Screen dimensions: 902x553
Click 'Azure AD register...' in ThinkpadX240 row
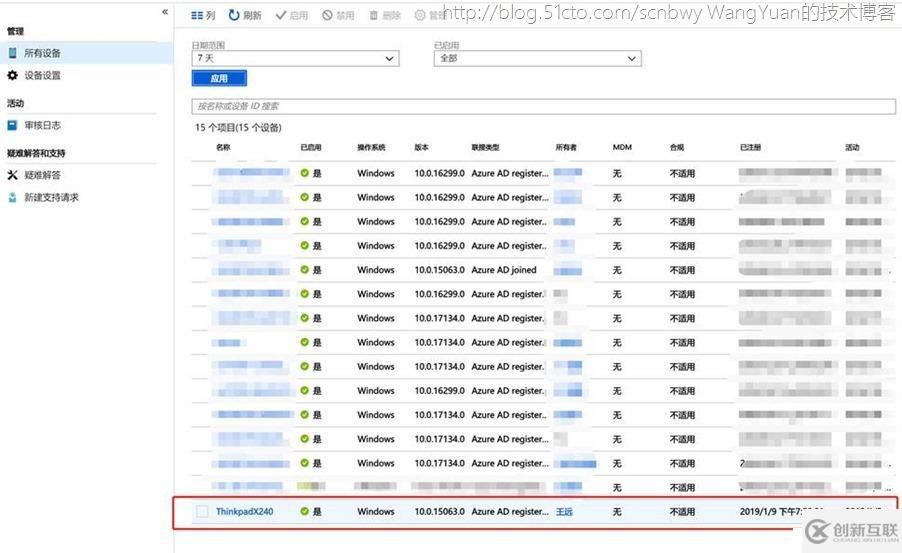[x=510, y=511]
